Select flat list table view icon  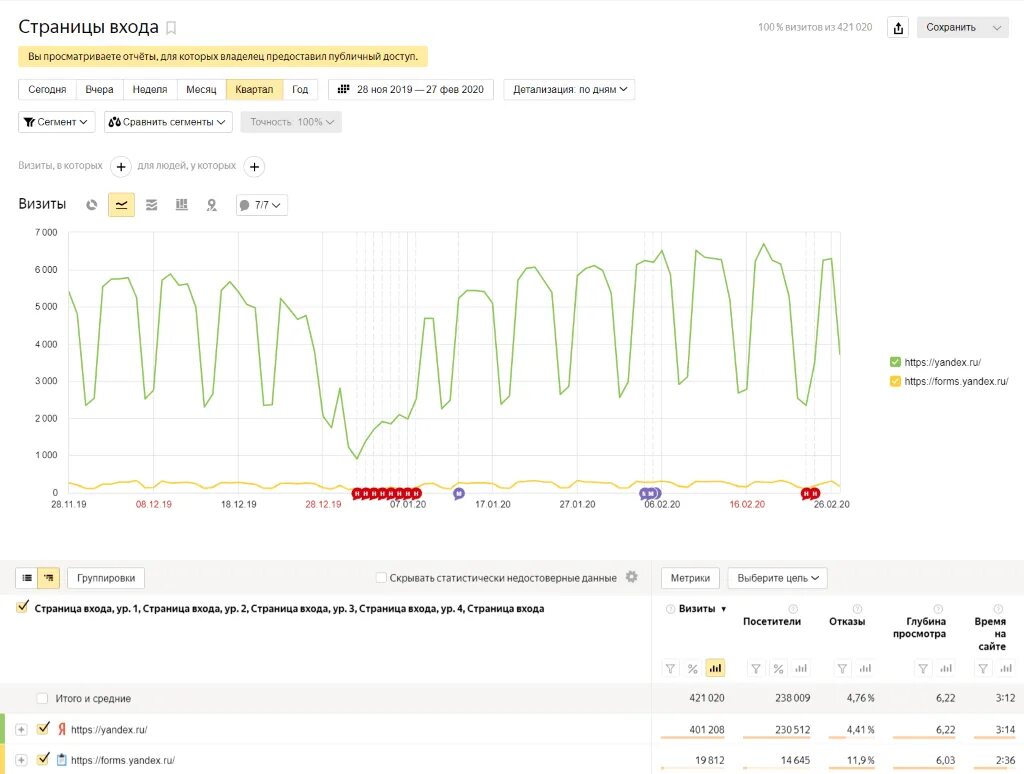(x=27, y=578)
